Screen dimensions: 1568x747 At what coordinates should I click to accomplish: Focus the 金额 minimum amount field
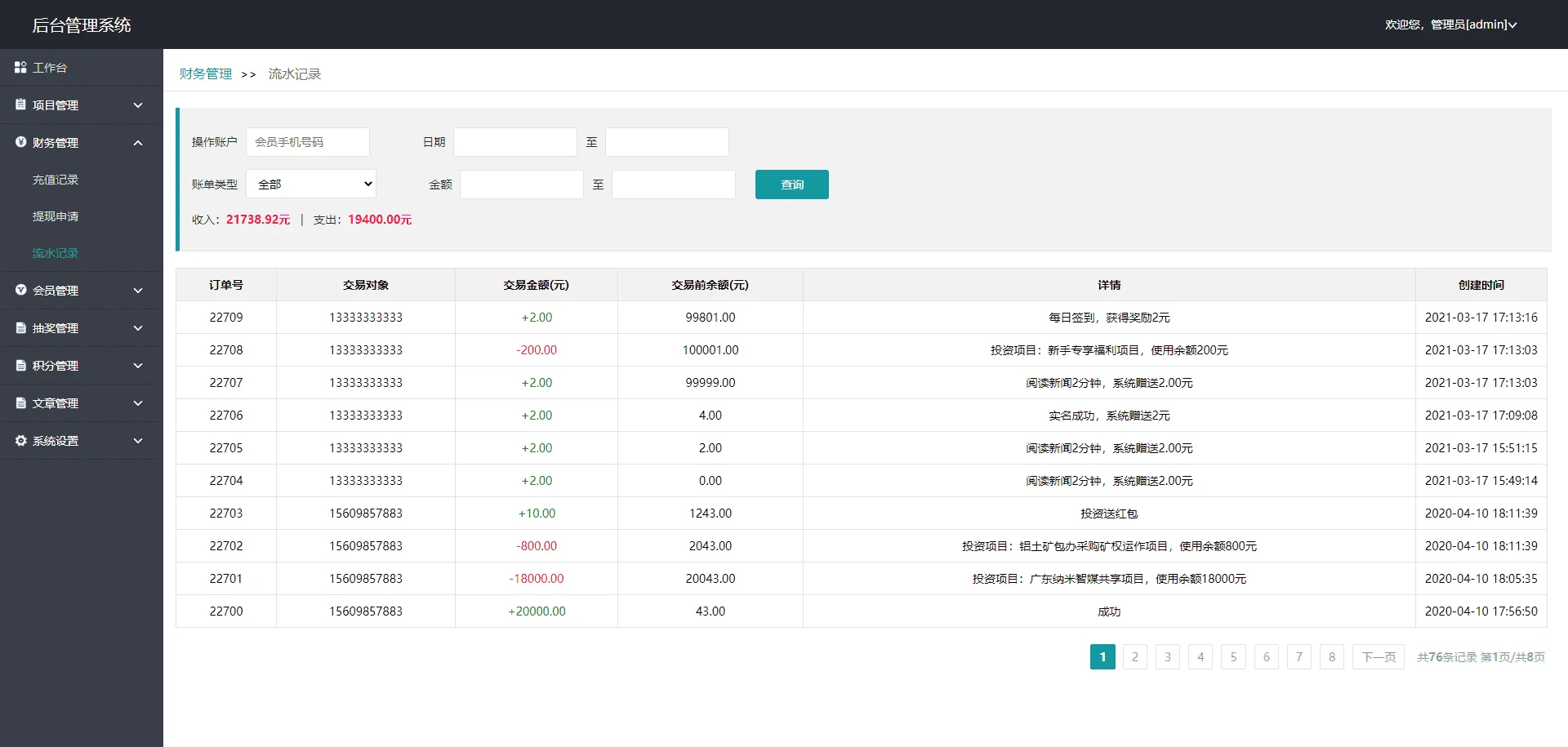522,185
